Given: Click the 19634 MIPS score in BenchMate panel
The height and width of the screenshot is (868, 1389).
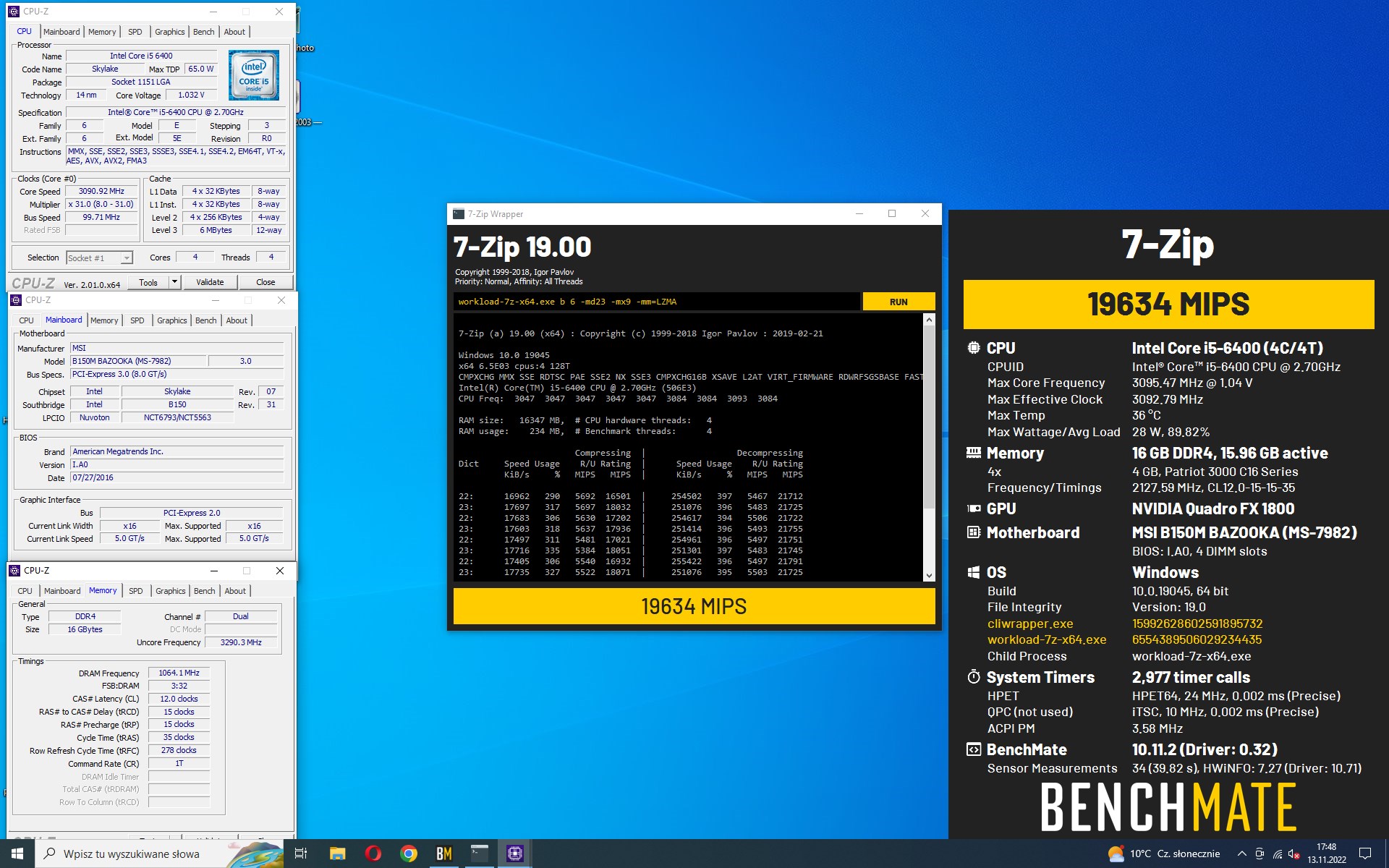Looking at the screenshot, I should tap(1168, 305).
